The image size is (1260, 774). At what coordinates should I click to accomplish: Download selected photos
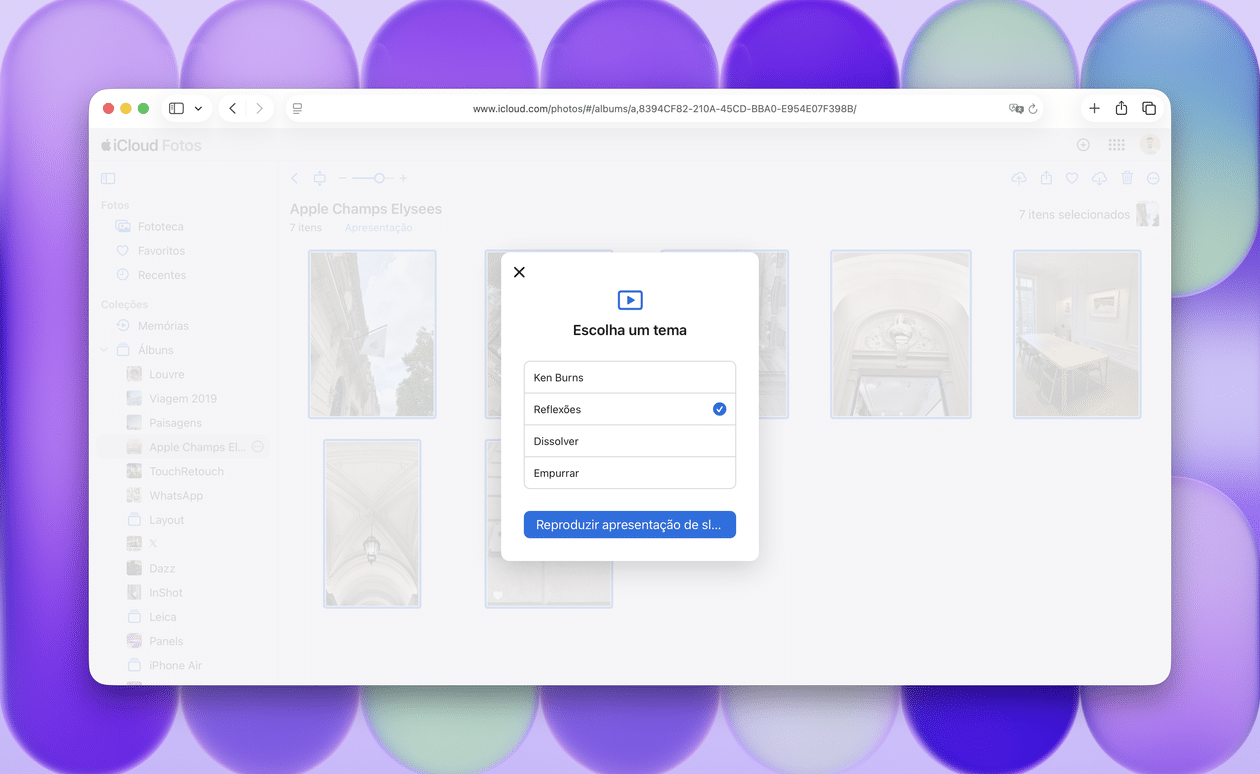pyautogui.click(x=1099, y=178)
